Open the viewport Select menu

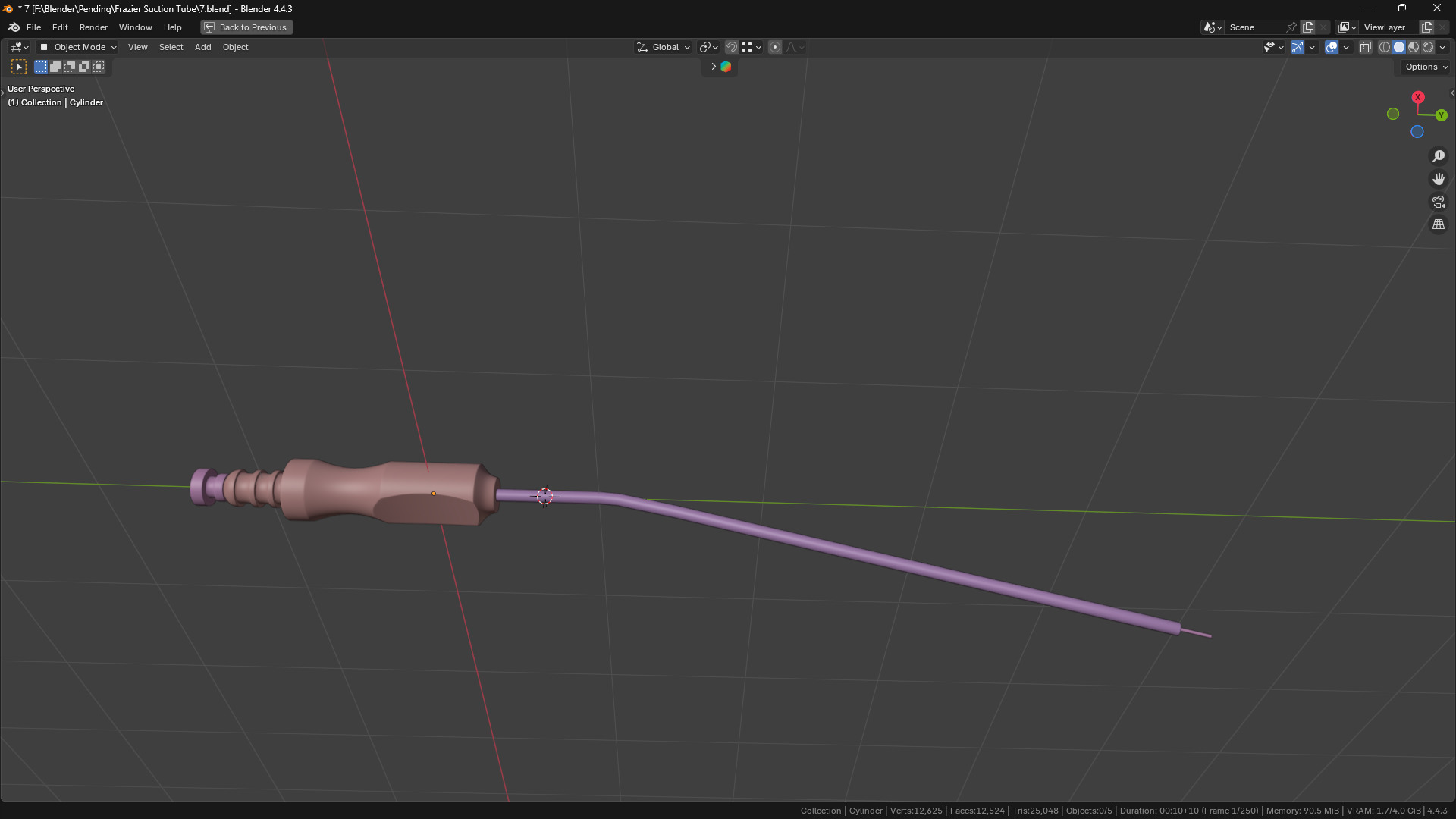click(171, 47)
